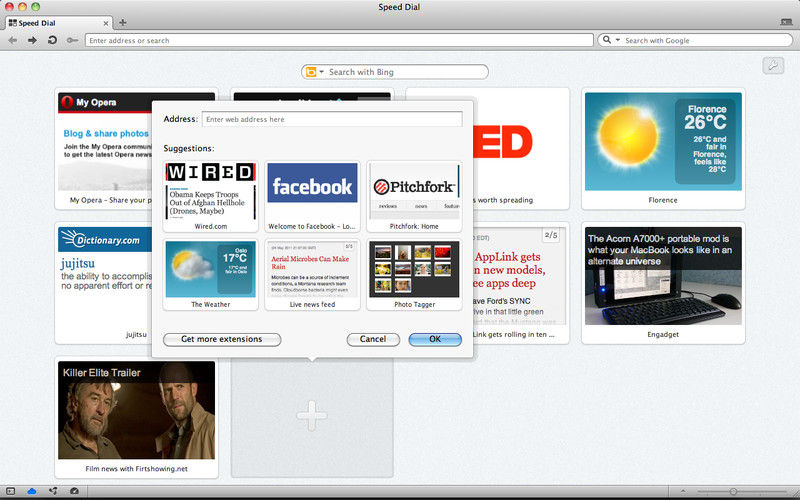The height and width of the screenshot is (500, 800).
Task: Click the Blog & share photos link
Action: [x=106, y=133]
